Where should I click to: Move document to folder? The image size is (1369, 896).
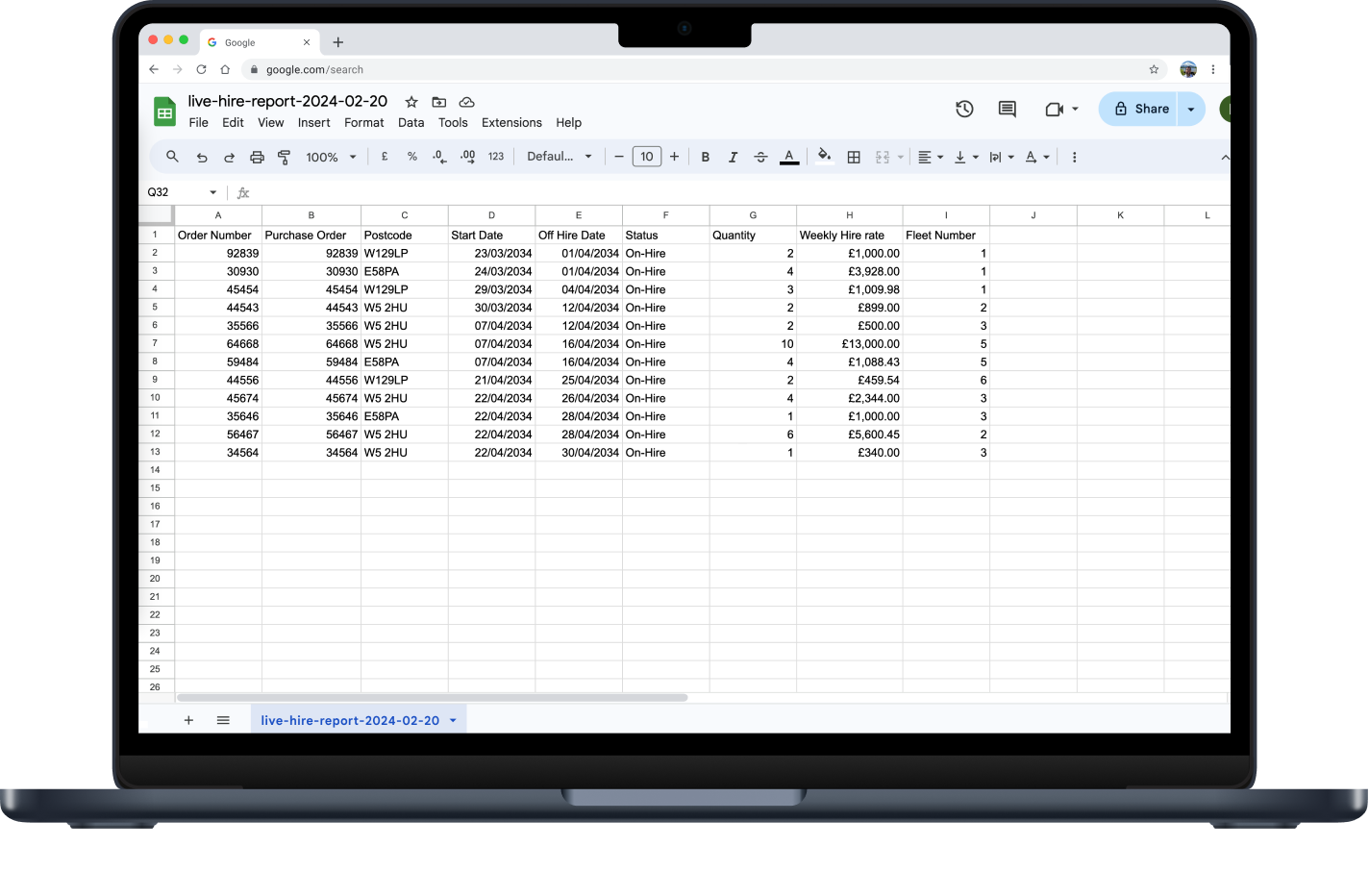[x=439, y=102]
